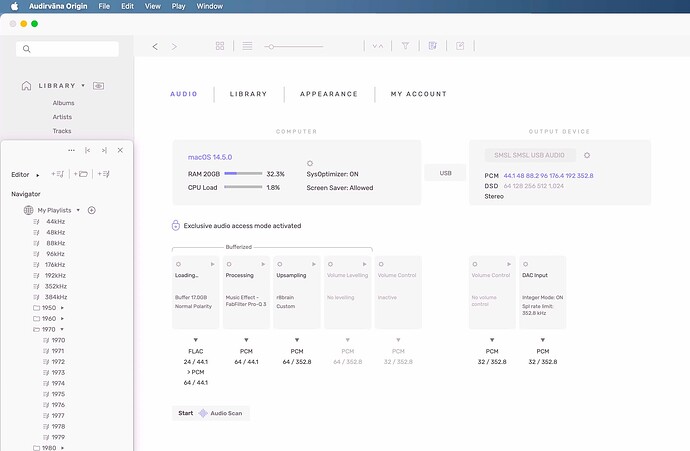Click the dock-left arrow in playlist panel
The width and height of the screenshot is (690, 451).
[88, 150]
